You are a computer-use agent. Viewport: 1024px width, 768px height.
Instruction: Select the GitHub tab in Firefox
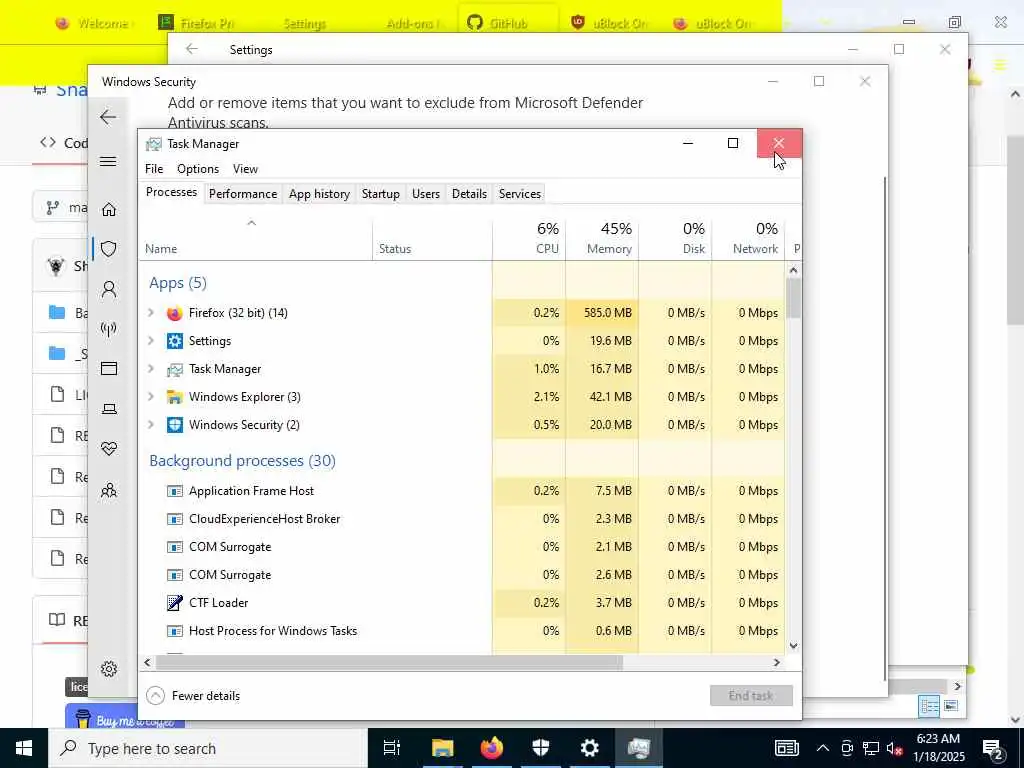[508, 24]
